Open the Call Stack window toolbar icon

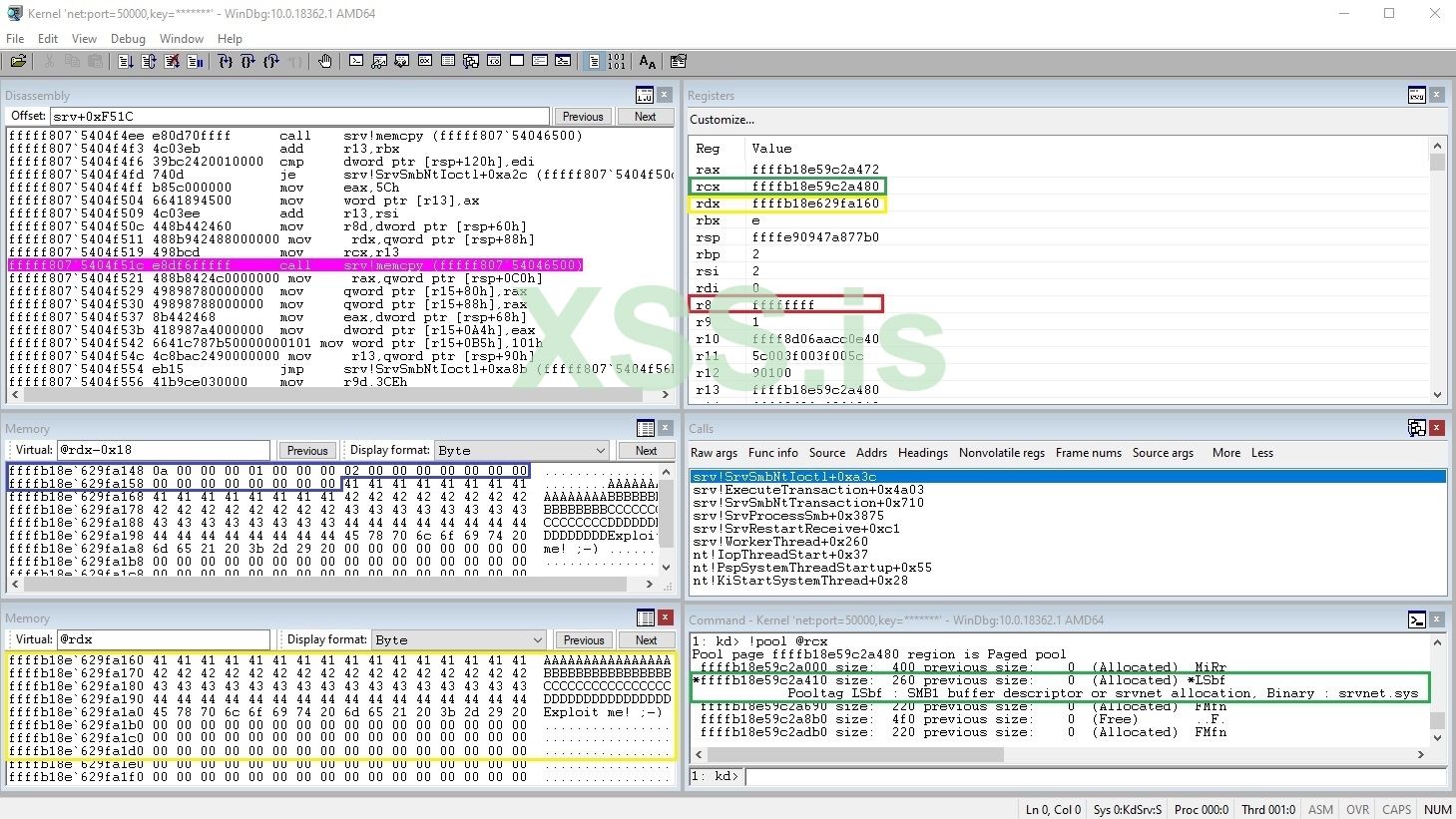point(470,60)
